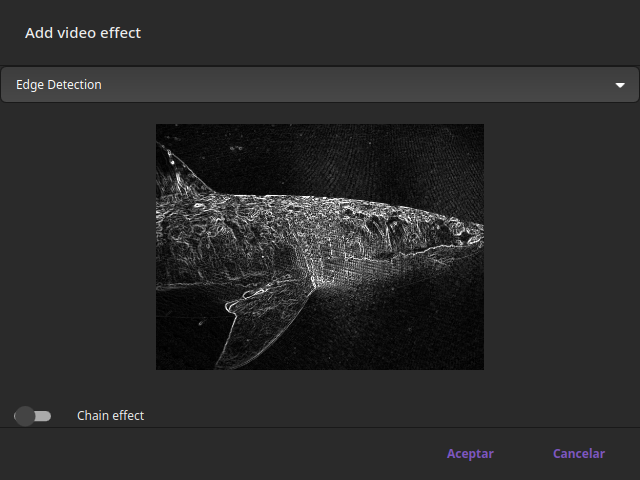Click the Add video effect title
640x480 pixels.
(83, 33)
